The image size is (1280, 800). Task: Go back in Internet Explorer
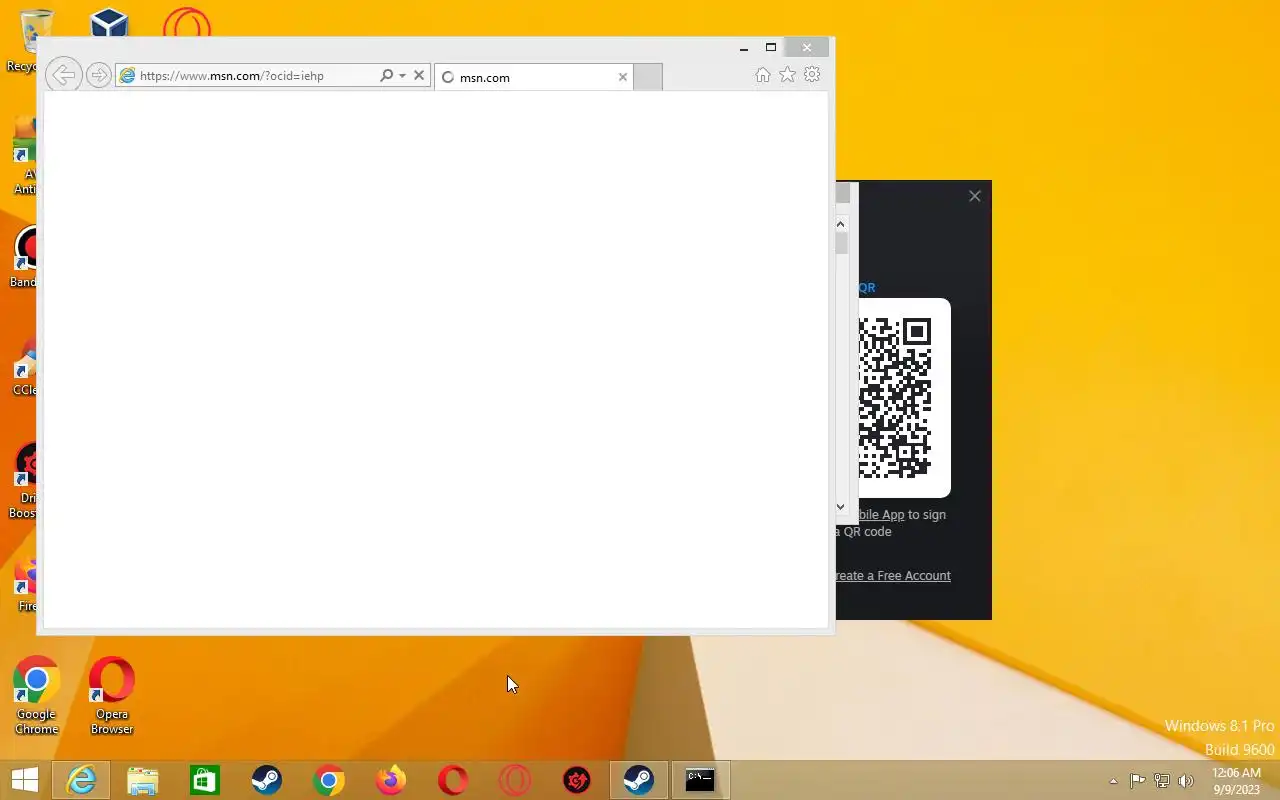[x=63, y=75]
